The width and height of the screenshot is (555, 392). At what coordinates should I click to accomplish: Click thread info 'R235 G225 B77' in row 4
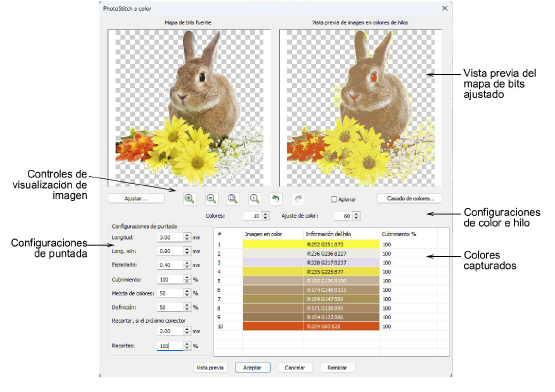tap(325, 272)
